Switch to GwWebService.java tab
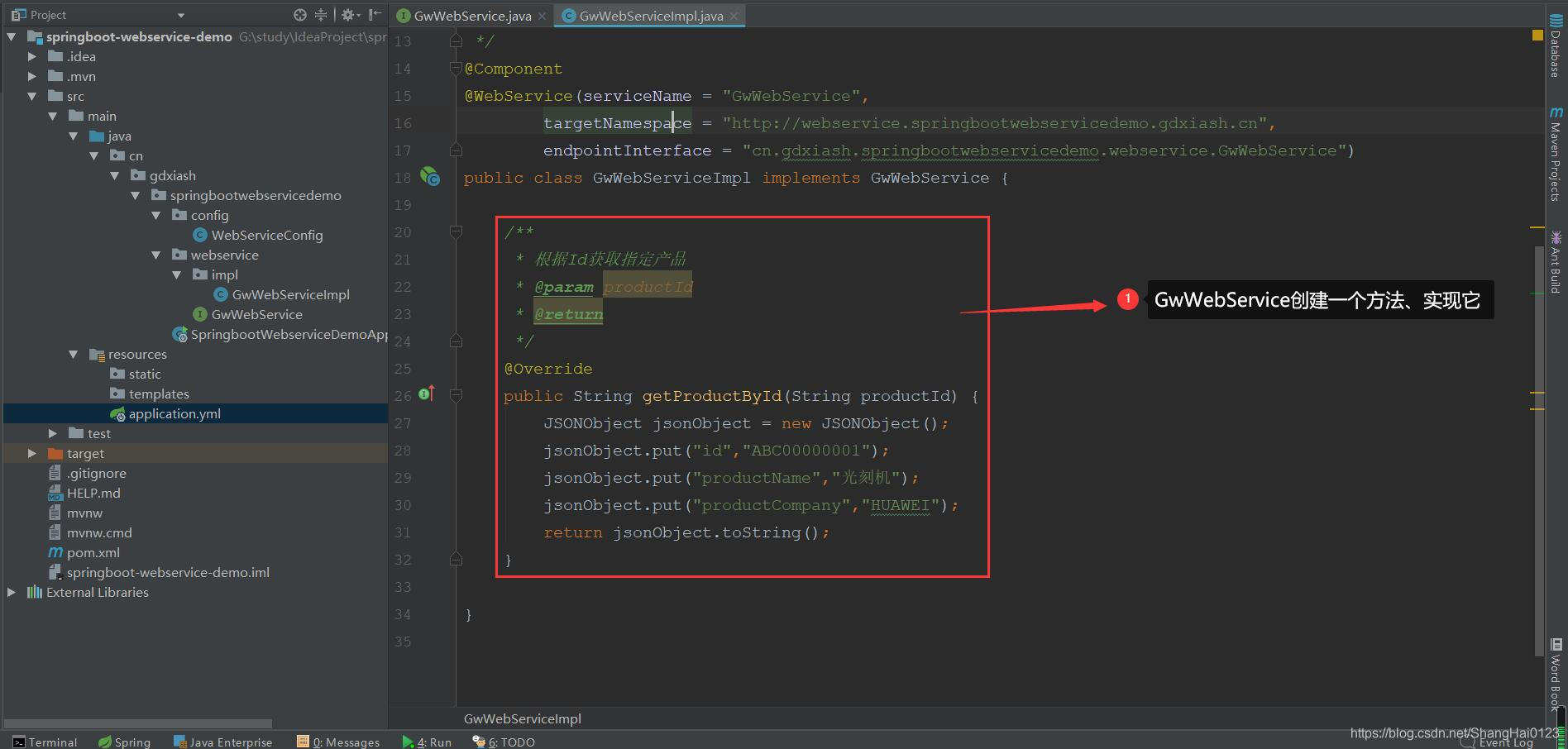1568x749 pixels. coord(471,16)
